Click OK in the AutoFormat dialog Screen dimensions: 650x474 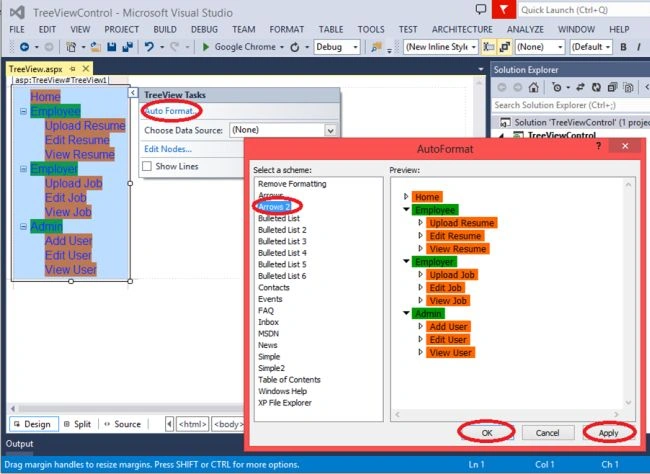(487, 433)
